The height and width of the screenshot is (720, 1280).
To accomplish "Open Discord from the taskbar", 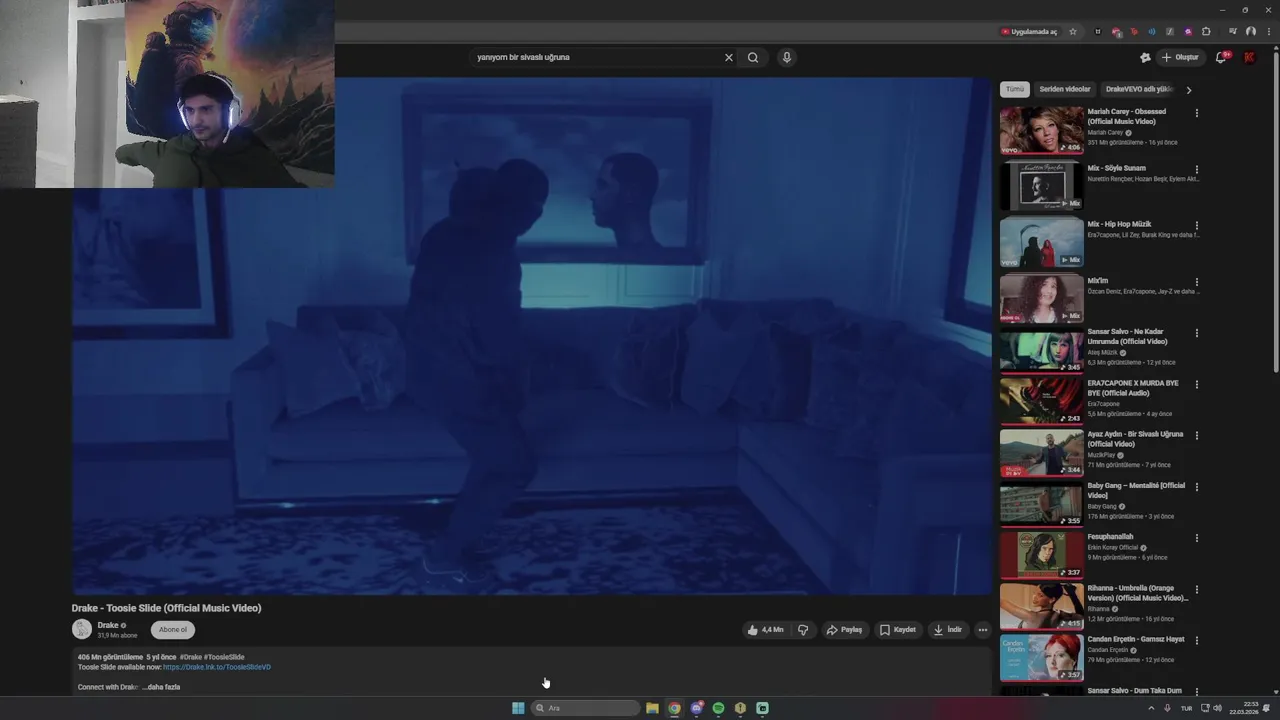I will (697, 708).
